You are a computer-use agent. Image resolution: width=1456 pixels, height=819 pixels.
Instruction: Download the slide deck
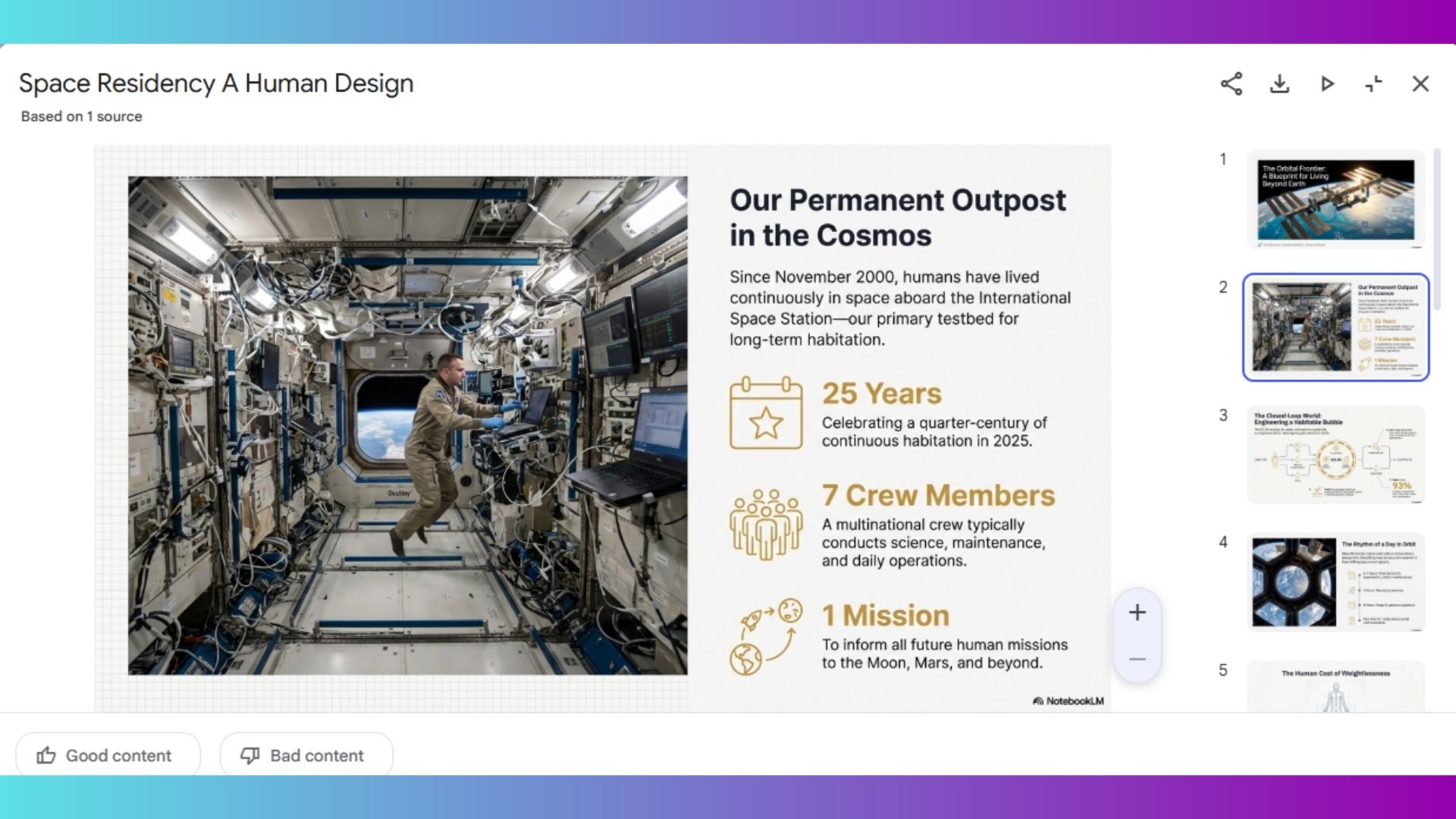(x=1279, y=83)
